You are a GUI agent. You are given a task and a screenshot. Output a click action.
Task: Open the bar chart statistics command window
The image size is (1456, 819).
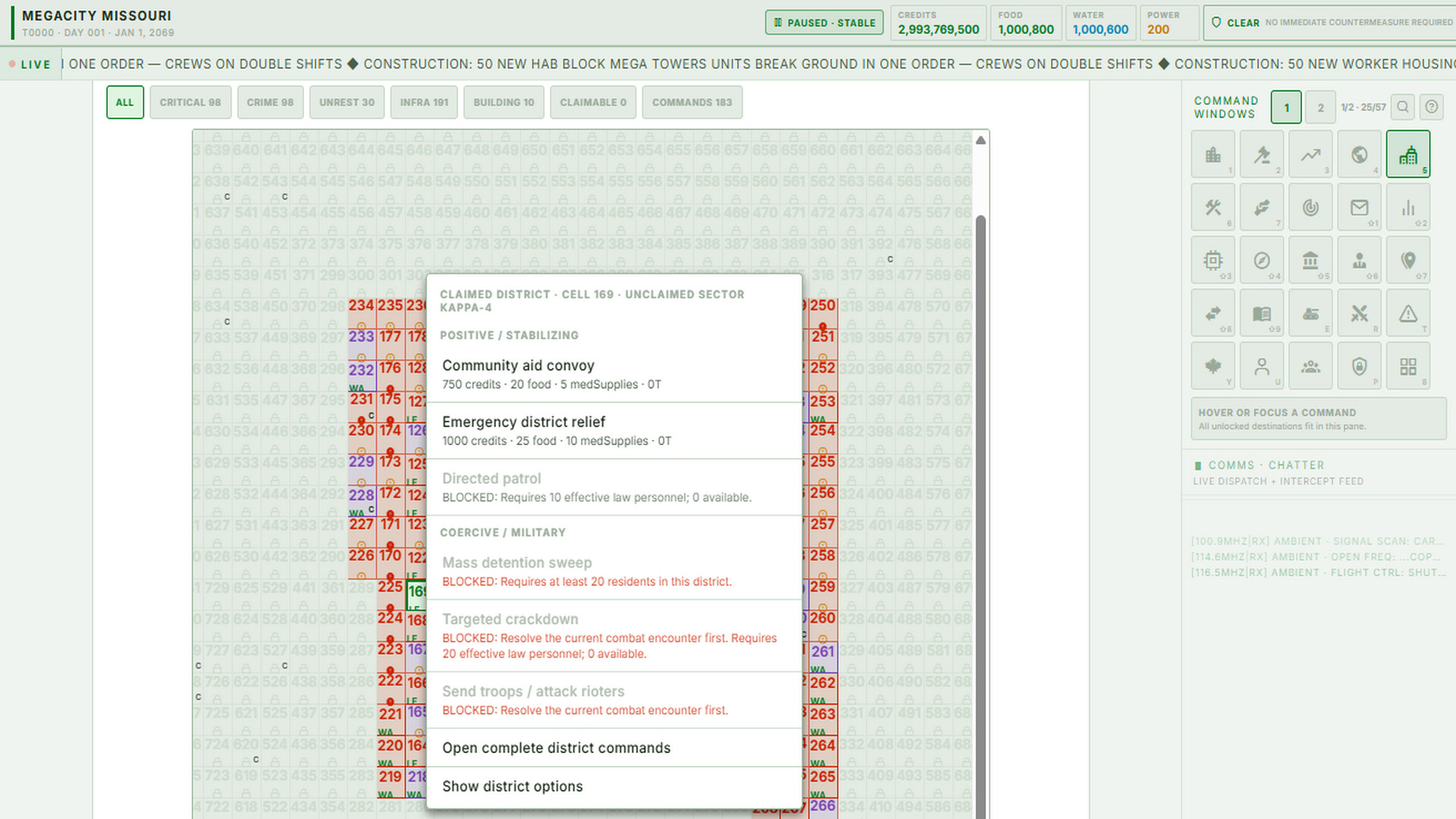(1408, 207)
